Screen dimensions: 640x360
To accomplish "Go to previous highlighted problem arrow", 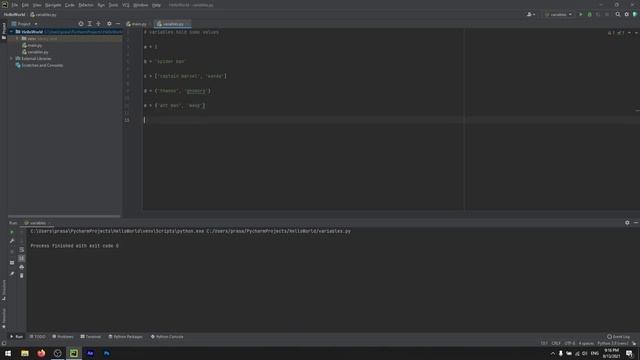I will 629,33.
